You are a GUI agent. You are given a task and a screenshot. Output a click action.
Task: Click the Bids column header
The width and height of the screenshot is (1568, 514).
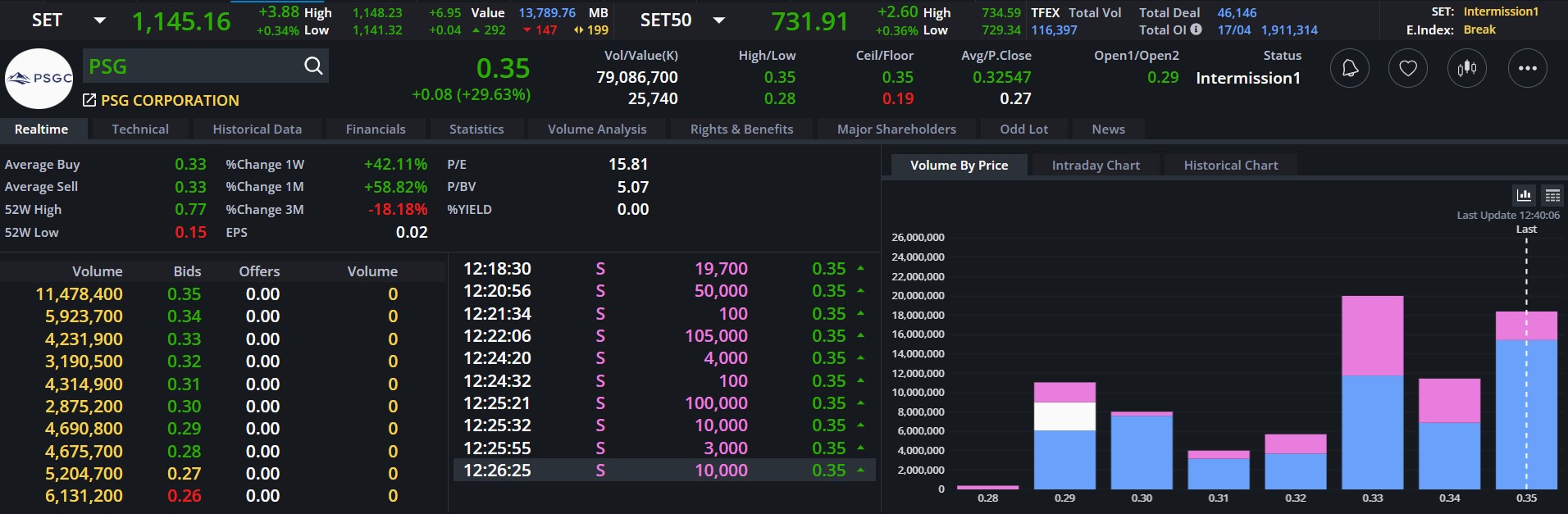point(187,271)
